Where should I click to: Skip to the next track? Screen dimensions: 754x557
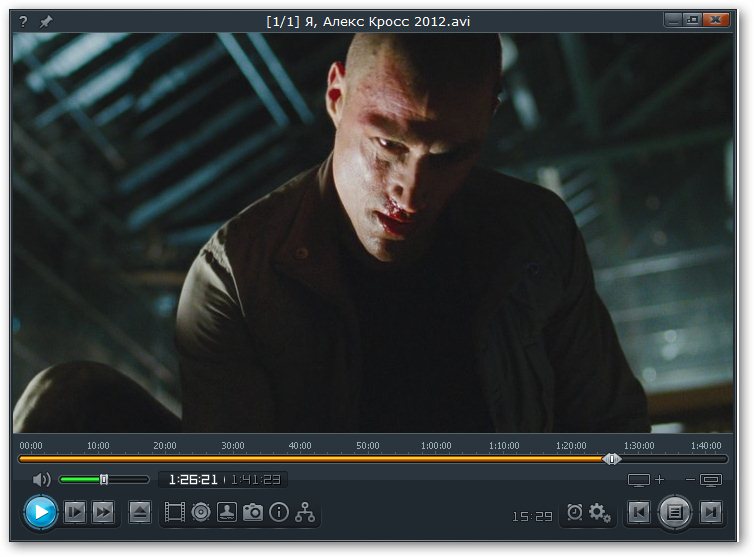pos(711,513)
